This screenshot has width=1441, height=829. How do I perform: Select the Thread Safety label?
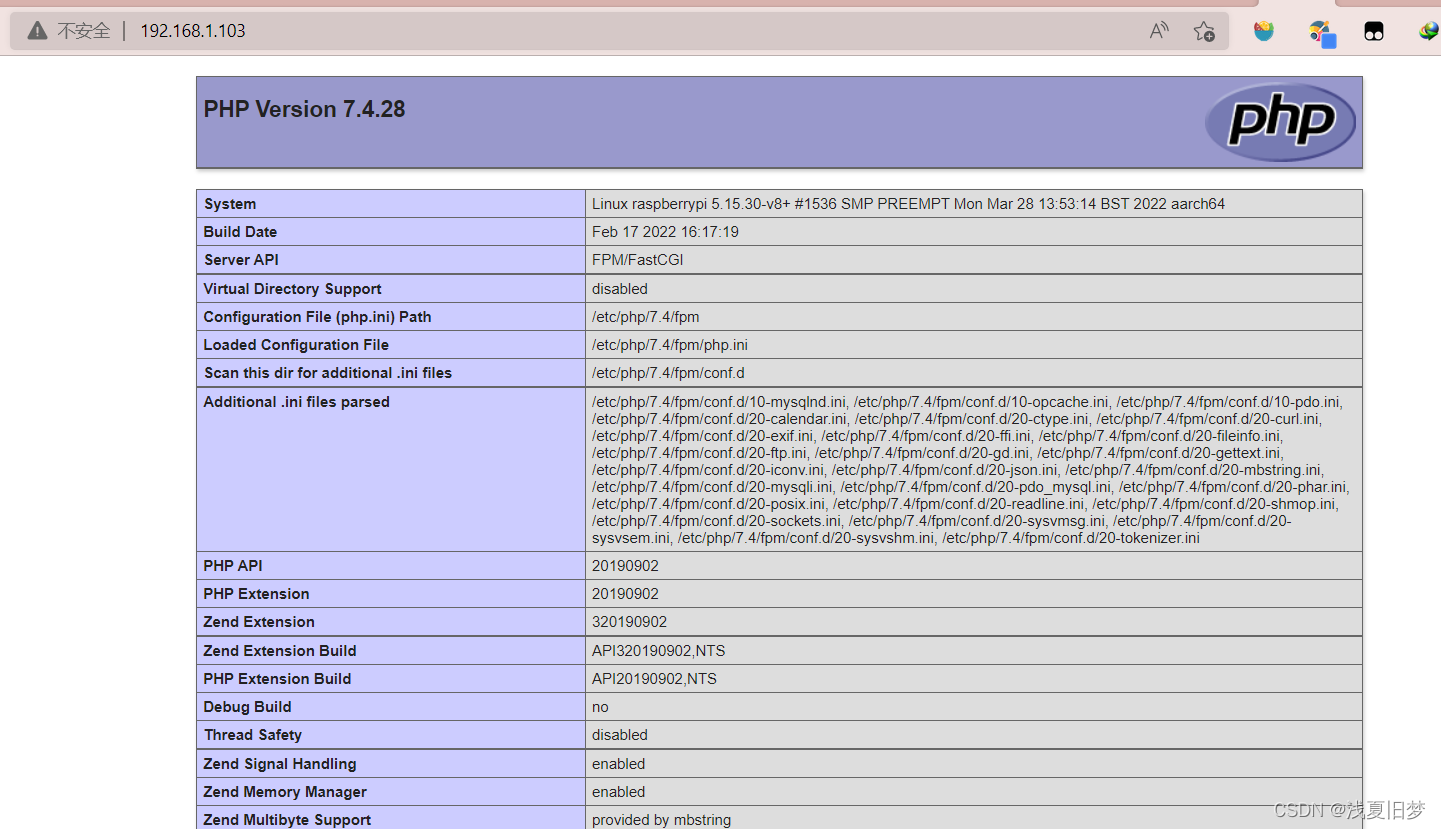click(253, 735)
